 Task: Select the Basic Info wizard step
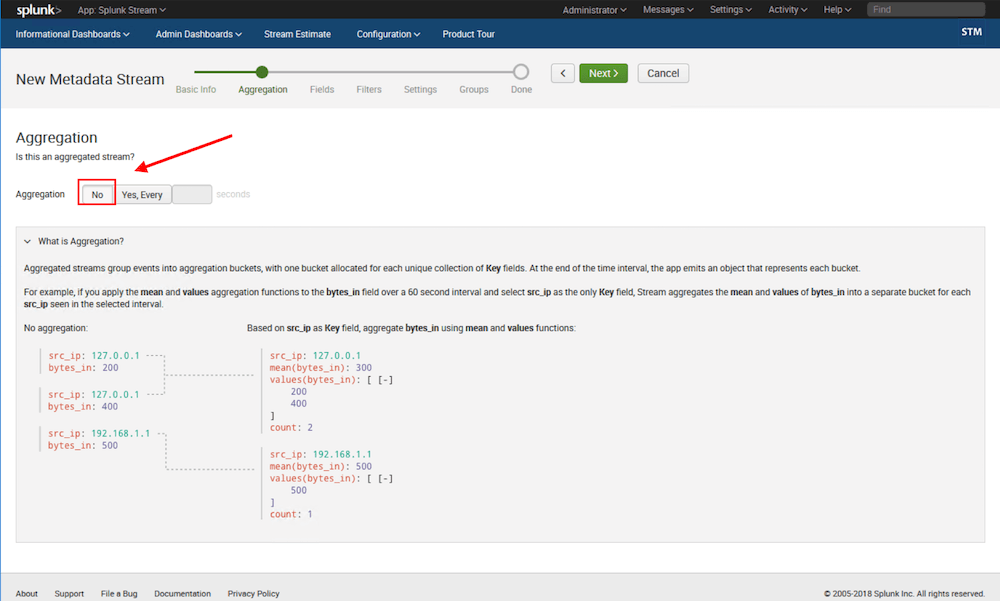[x=196, y=89]
